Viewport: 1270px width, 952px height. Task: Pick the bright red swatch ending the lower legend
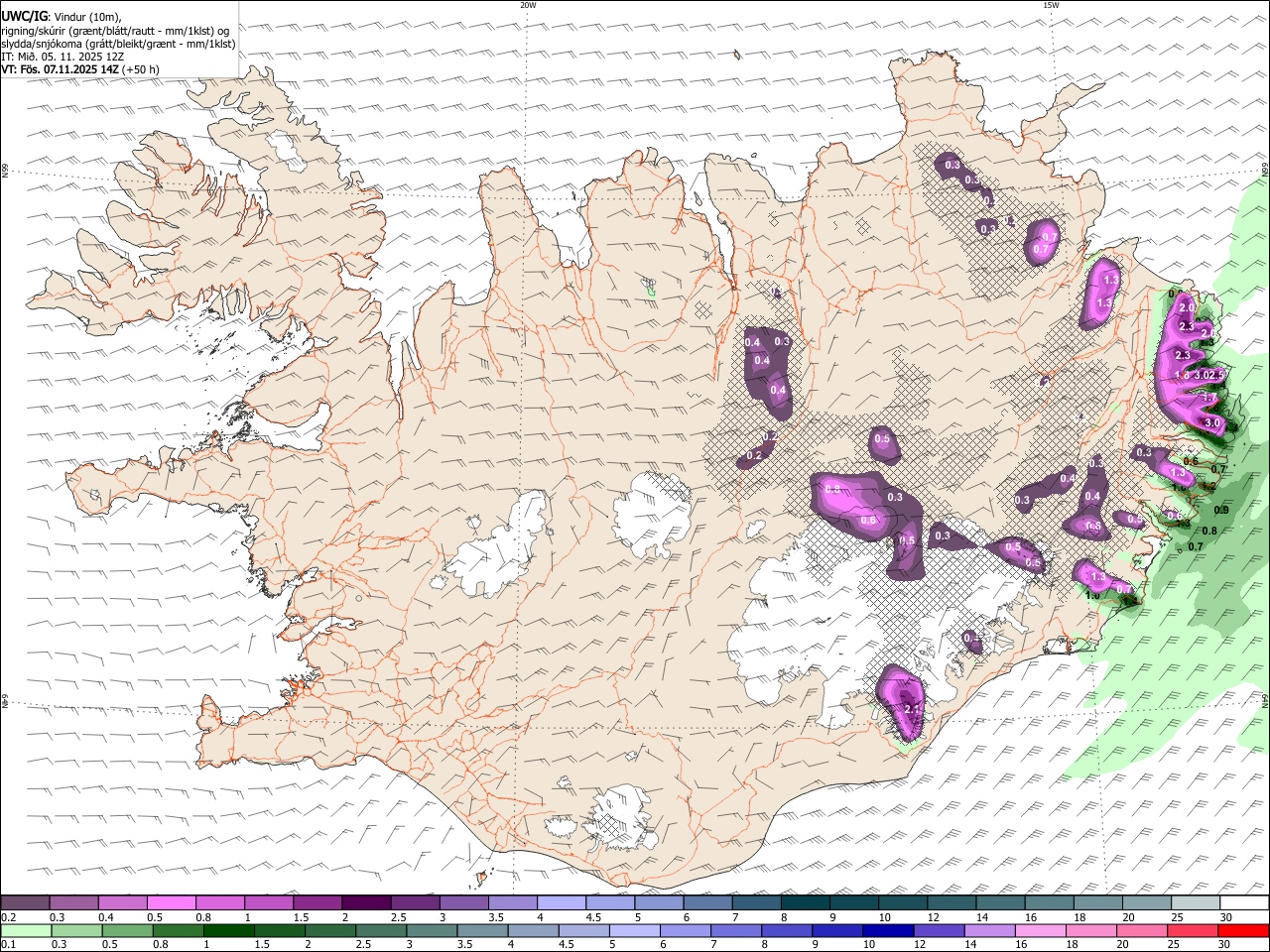[x=1242, y=930]
